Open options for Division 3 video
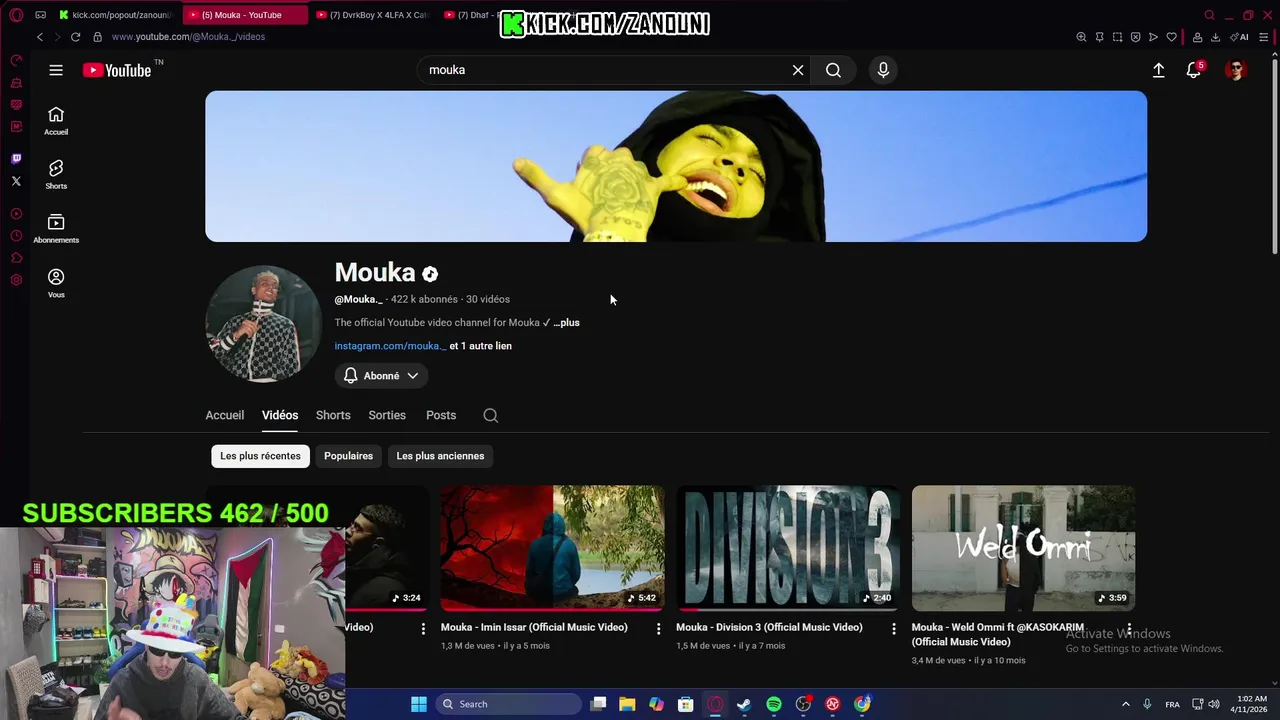Screen dimensions: 1280x720 (x=894, y=629)
